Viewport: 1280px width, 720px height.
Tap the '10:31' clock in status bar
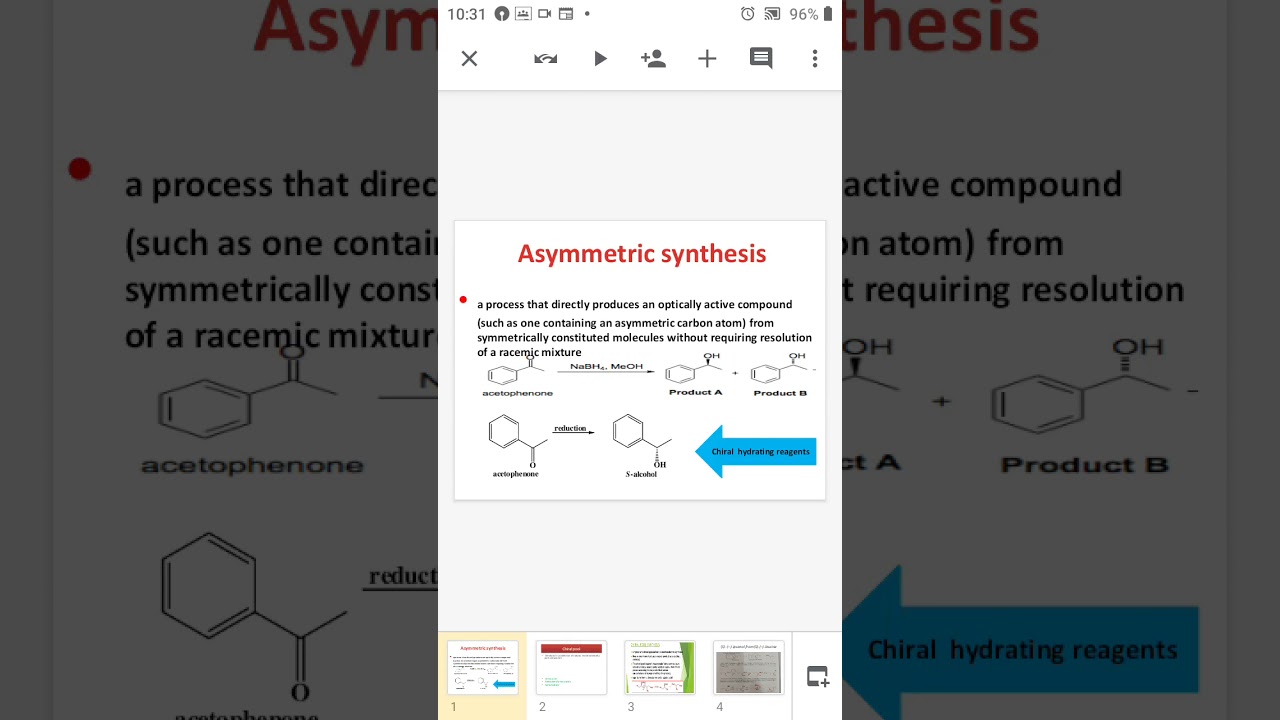(x=466, y=14)
